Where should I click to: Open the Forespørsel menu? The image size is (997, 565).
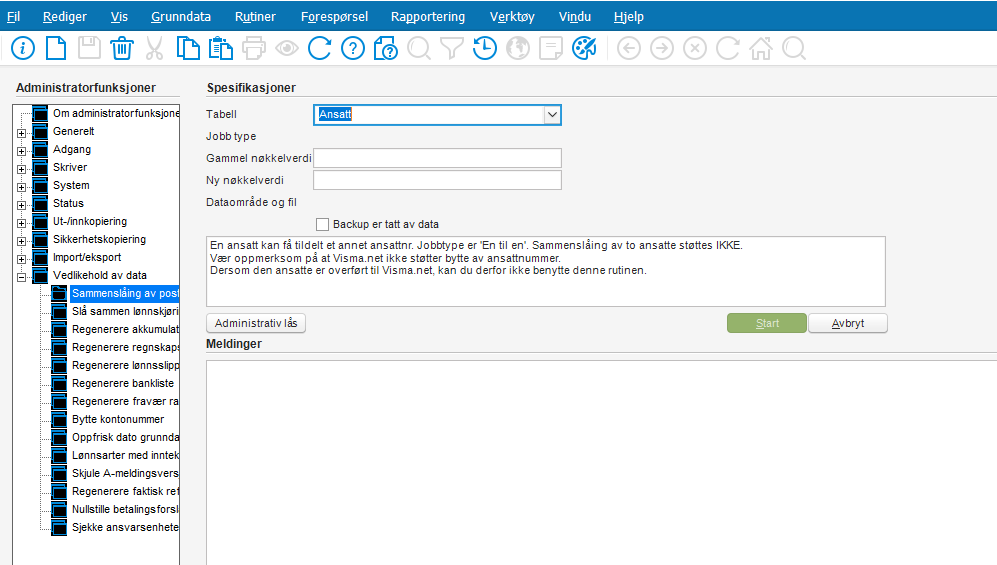point(334,17)
